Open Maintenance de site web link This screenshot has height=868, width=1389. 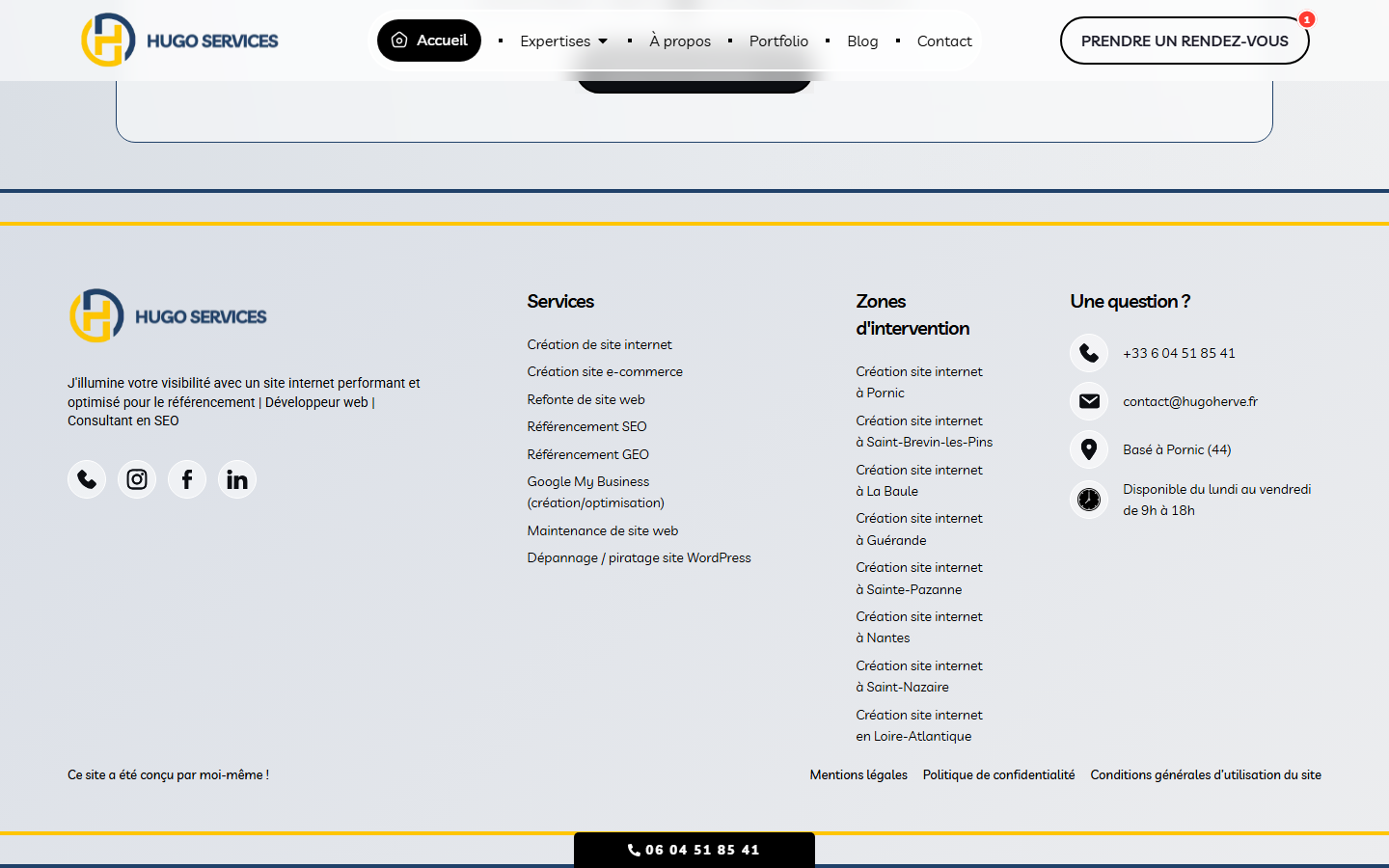[603, 530]
